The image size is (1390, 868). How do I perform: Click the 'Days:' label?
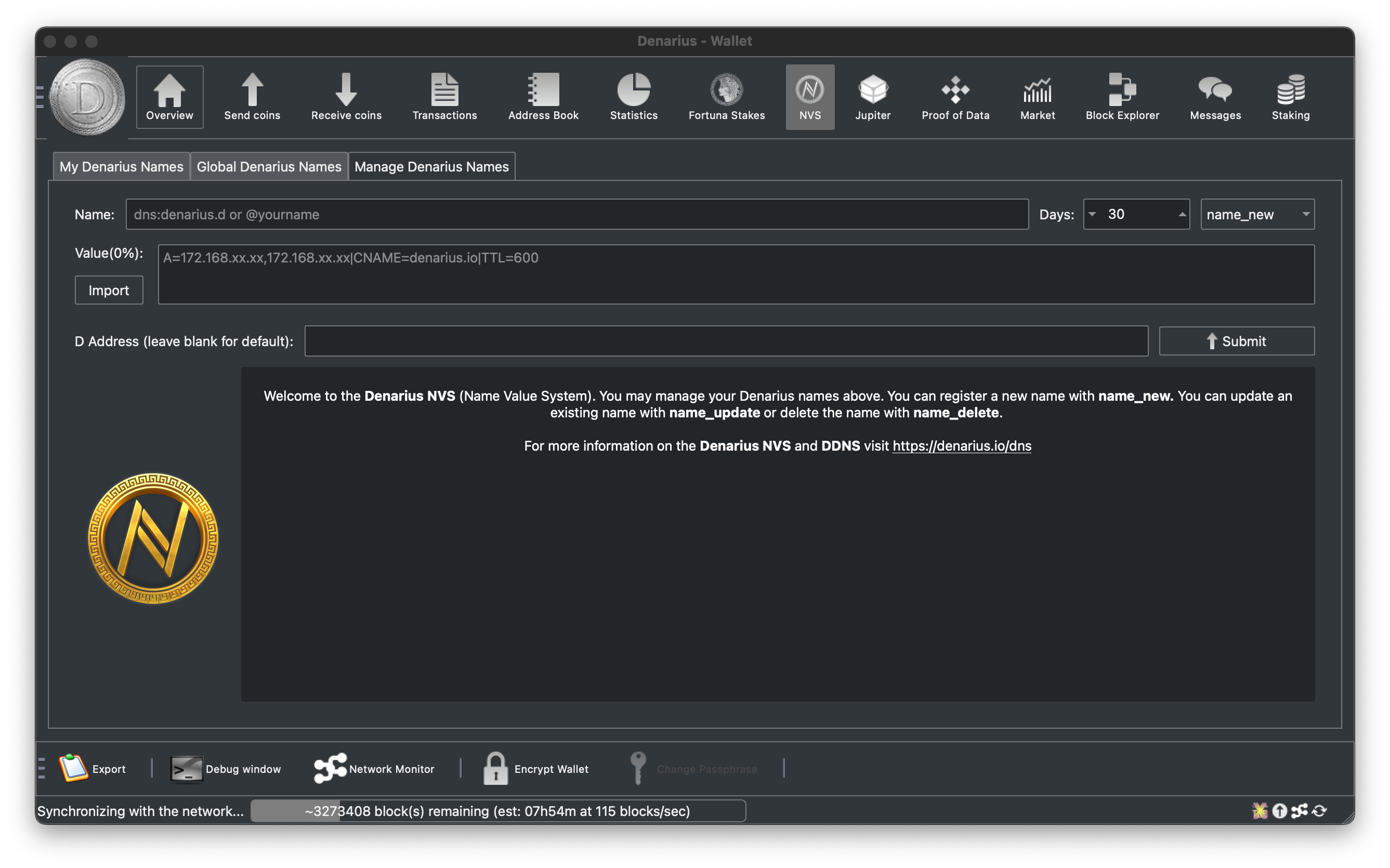coord(1056,214)
